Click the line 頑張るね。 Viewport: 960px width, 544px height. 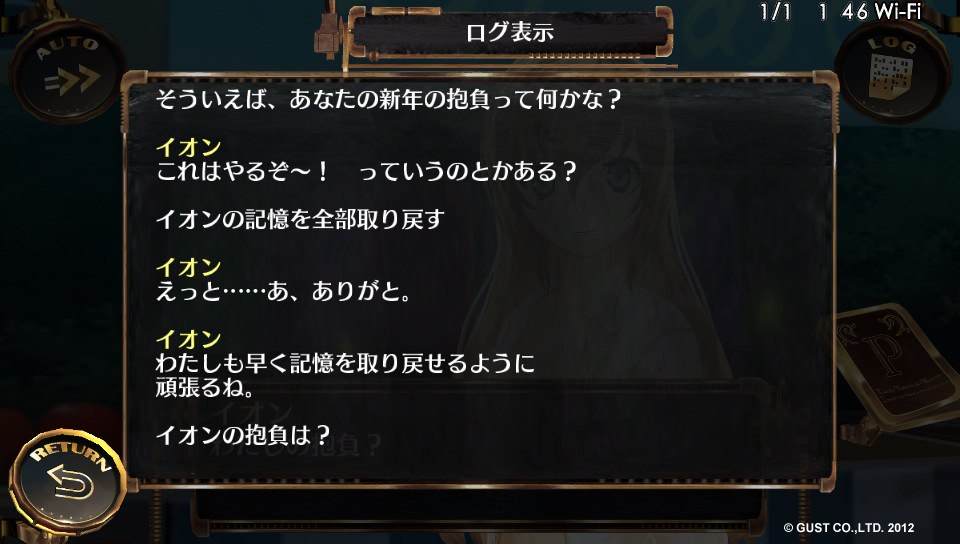tap(204, 387)
